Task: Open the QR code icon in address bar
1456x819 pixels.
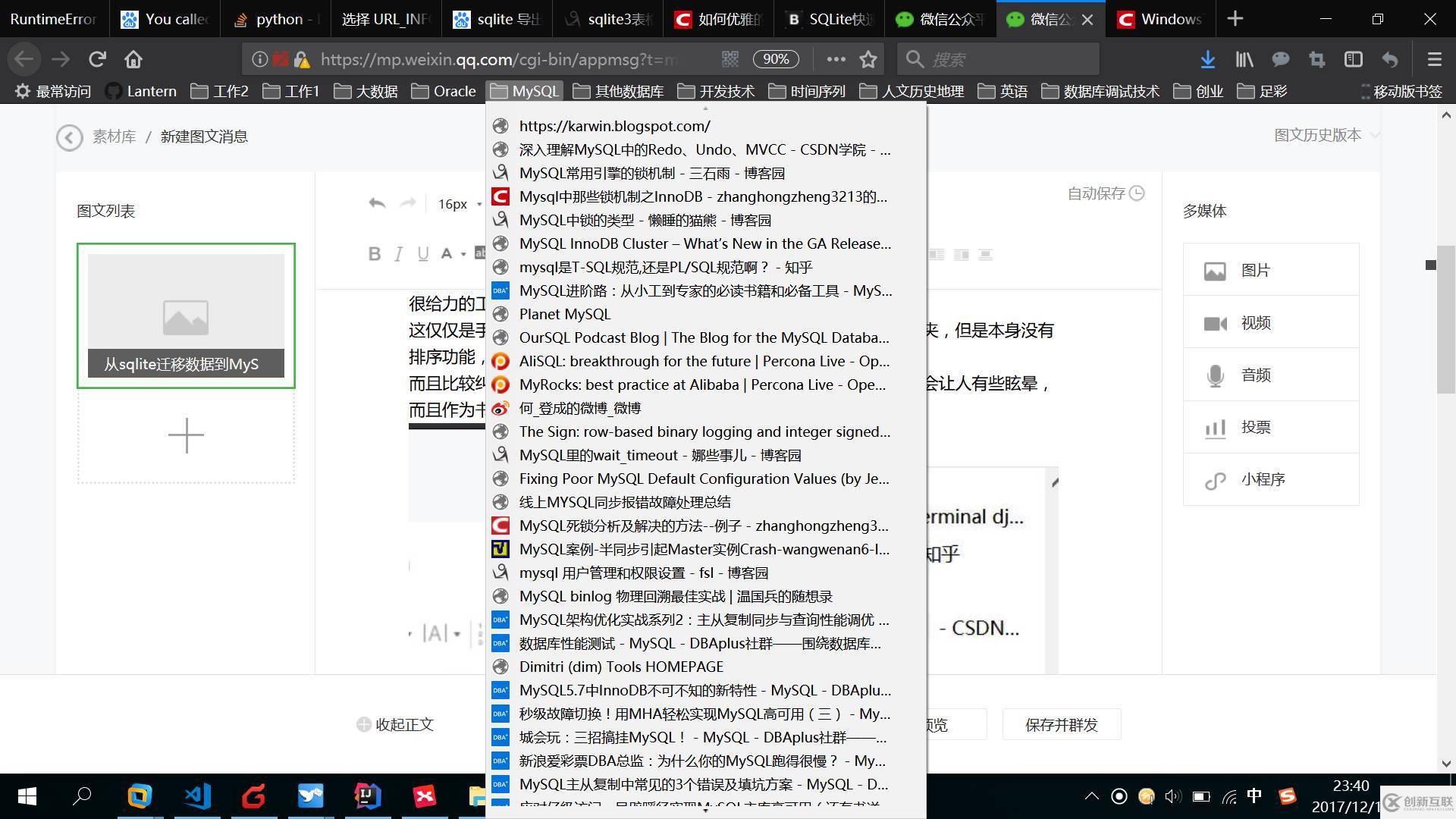Action: click(x=730, y=58)
